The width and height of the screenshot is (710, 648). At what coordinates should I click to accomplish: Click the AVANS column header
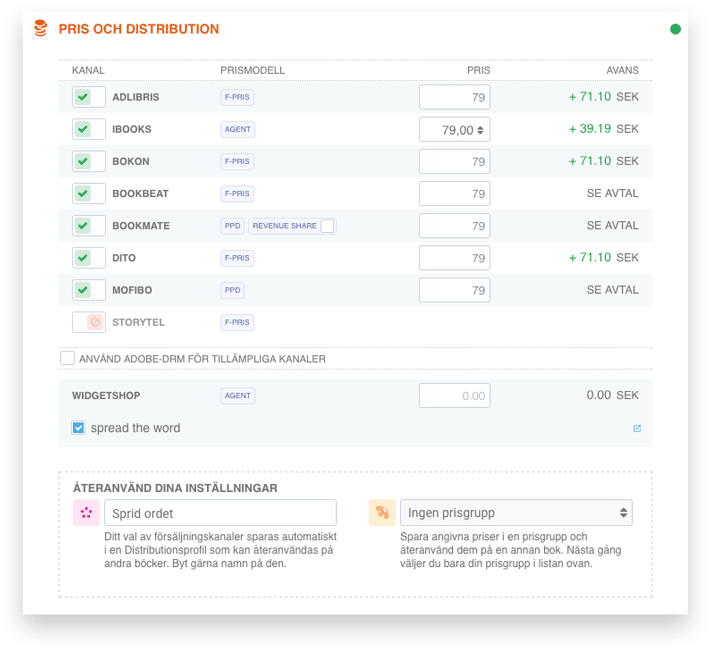pyautogui.click(x=623, y=70)
